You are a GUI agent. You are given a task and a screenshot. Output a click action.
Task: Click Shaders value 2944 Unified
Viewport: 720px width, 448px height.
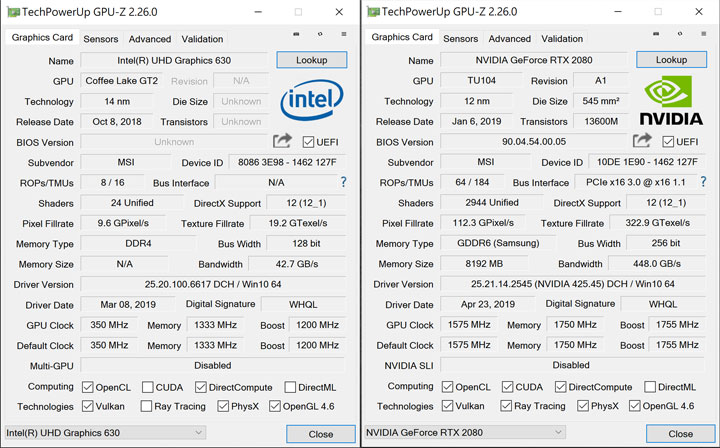coord(491,202)
